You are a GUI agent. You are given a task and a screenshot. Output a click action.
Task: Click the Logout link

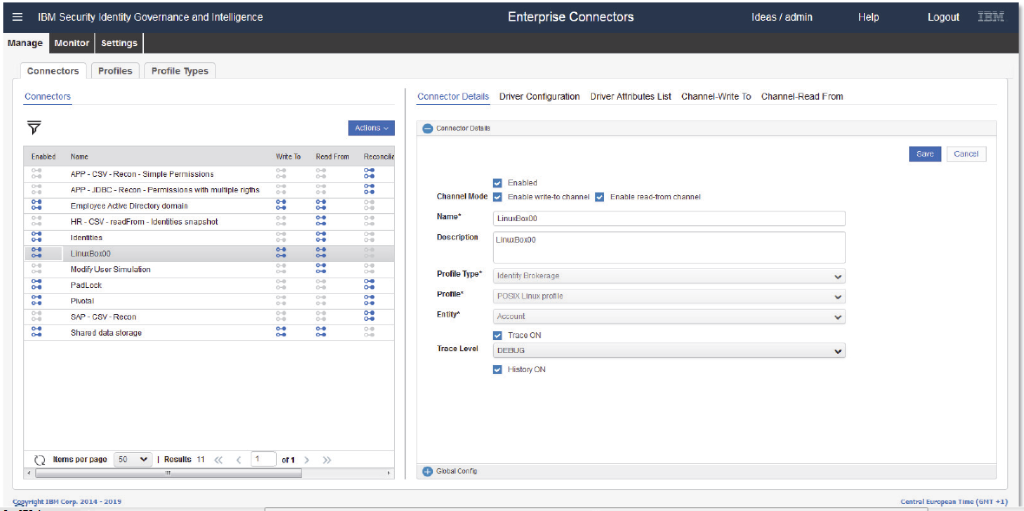click(x=943, y=17)
